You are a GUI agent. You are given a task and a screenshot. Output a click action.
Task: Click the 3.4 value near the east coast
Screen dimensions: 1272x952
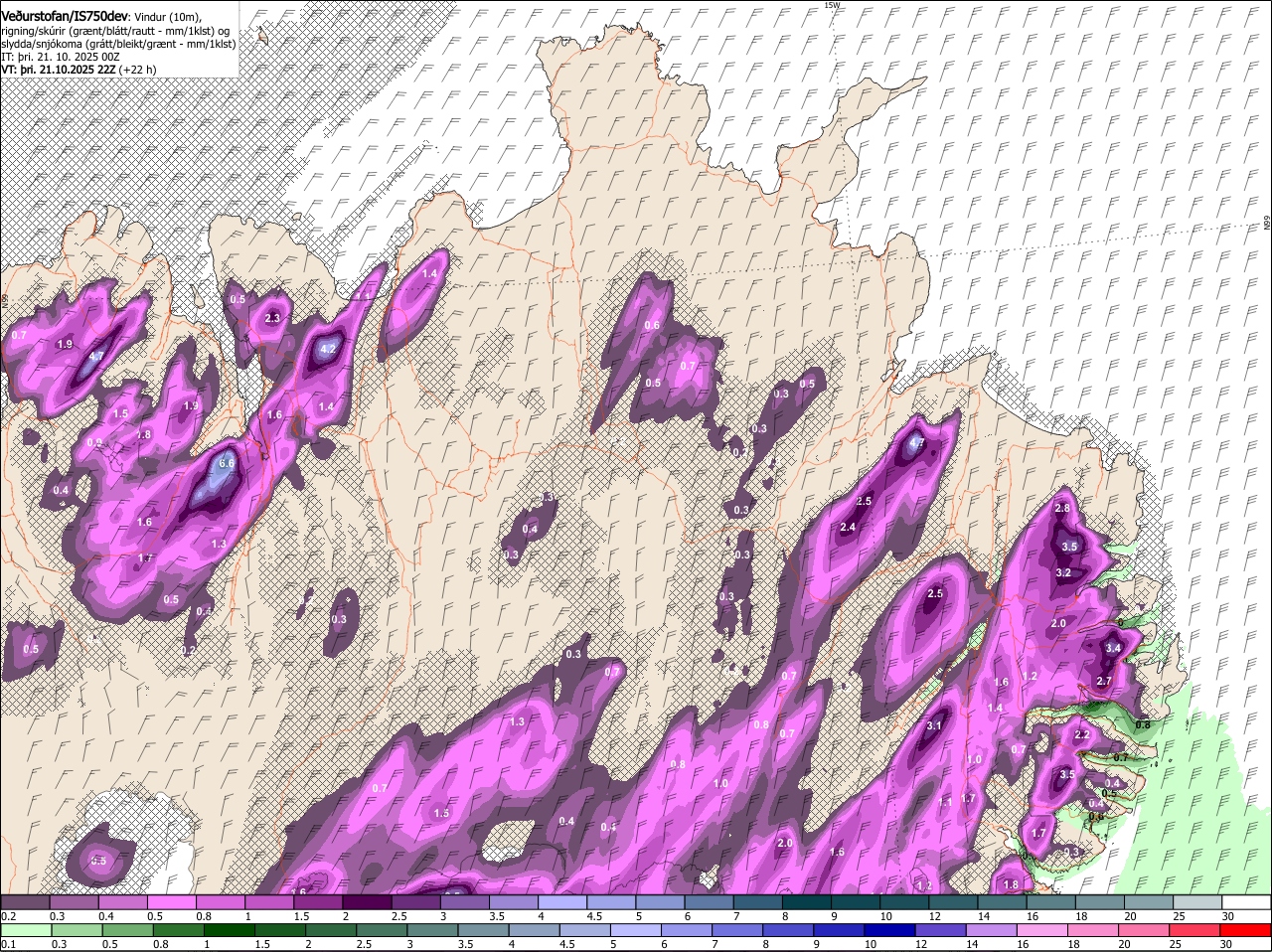pyautogui.click(x=1113, y=648)
